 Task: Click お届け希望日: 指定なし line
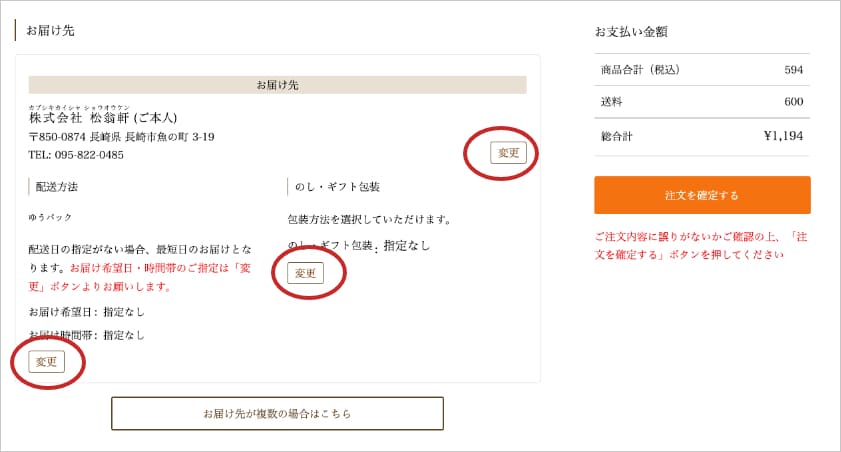(86, 312)
